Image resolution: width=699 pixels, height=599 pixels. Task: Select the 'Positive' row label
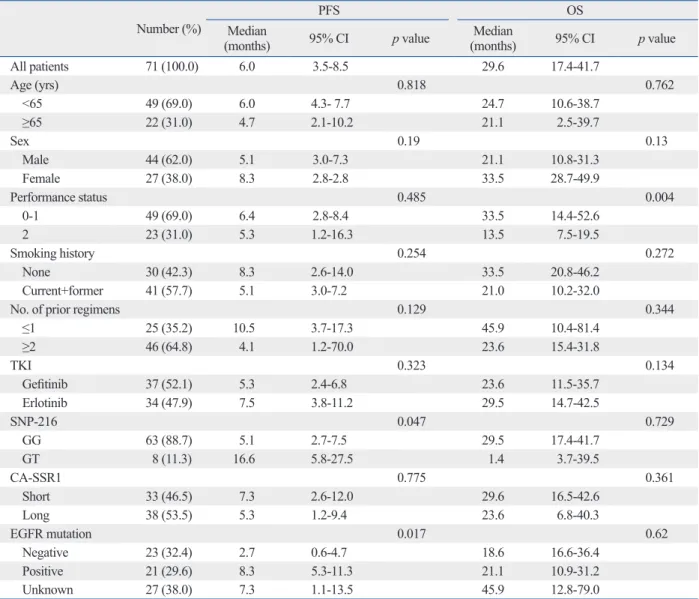tap(42, 571)
